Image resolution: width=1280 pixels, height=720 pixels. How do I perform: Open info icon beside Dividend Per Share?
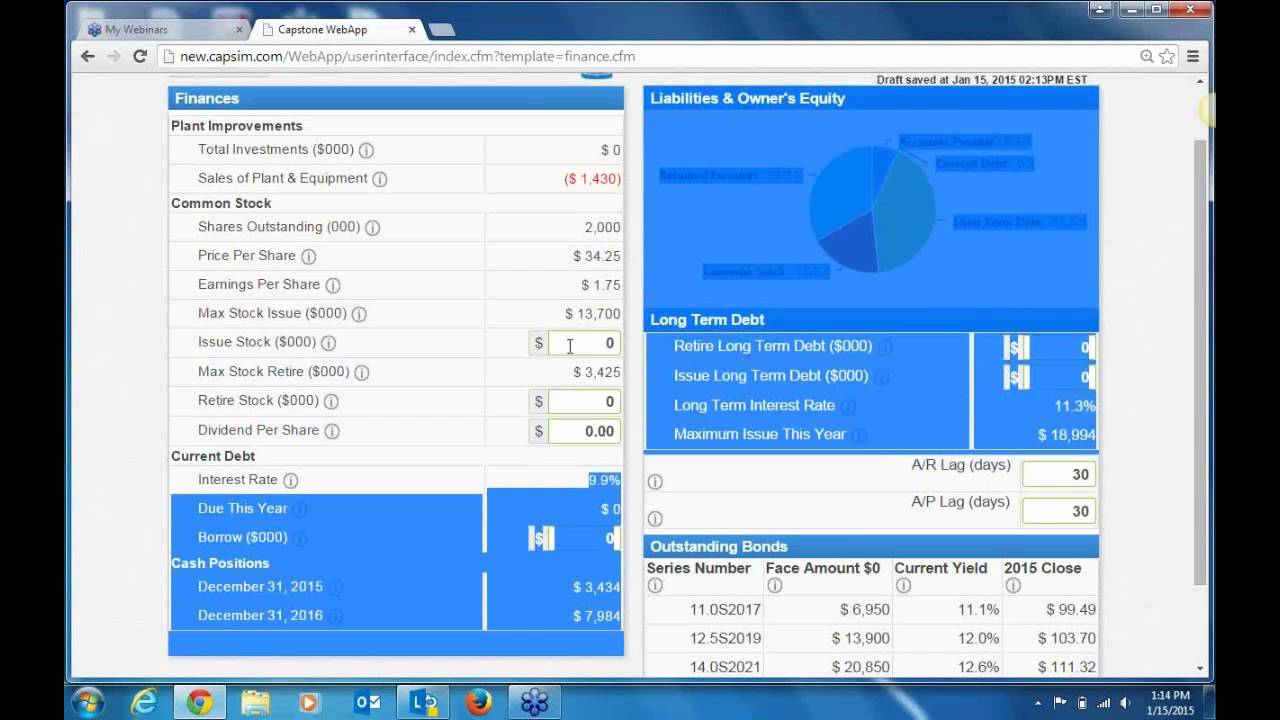(332, 431)
